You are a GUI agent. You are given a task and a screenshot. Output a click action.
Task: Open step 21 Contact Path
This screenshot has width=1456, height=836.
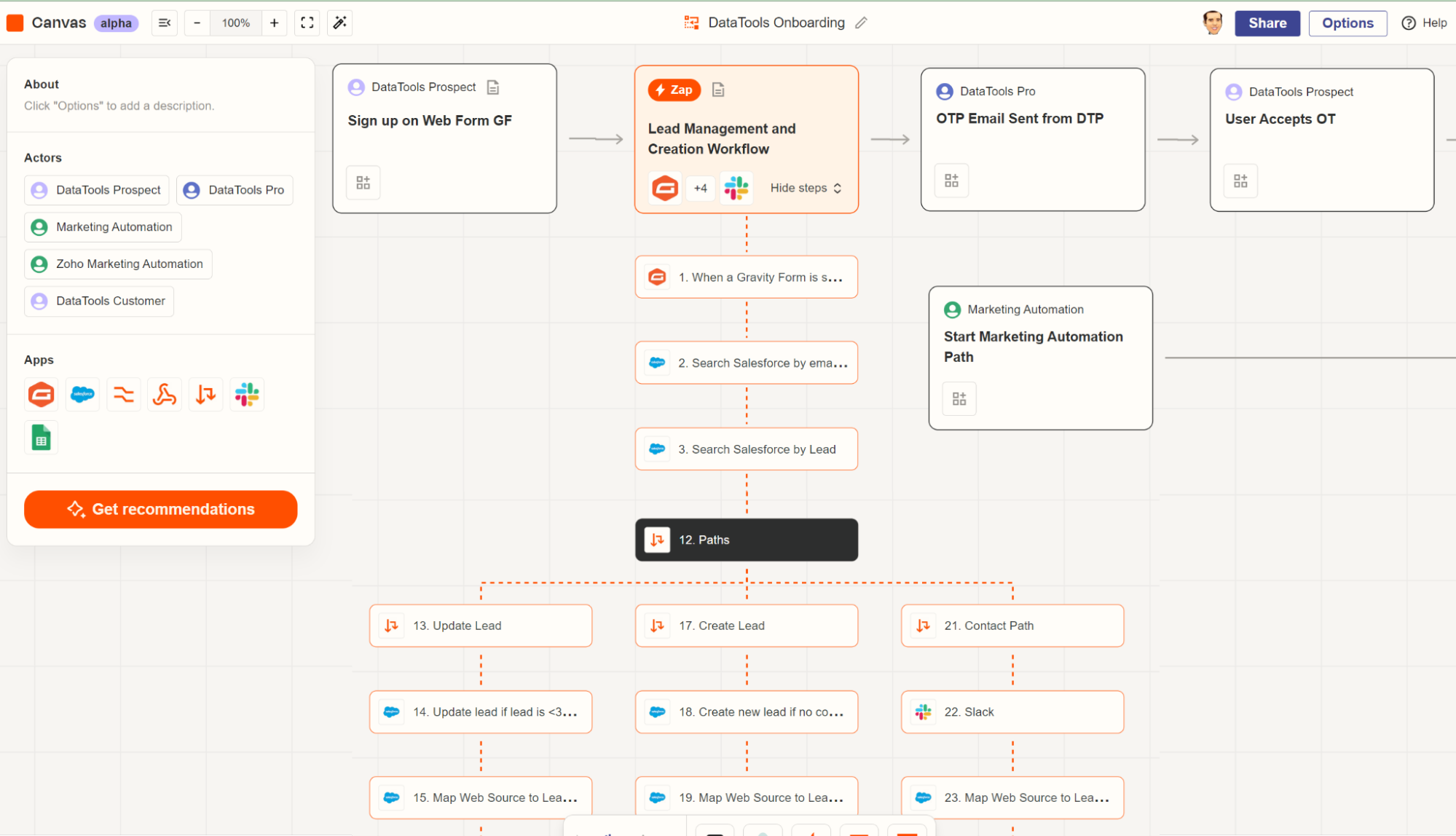[x=1012, y=626]
